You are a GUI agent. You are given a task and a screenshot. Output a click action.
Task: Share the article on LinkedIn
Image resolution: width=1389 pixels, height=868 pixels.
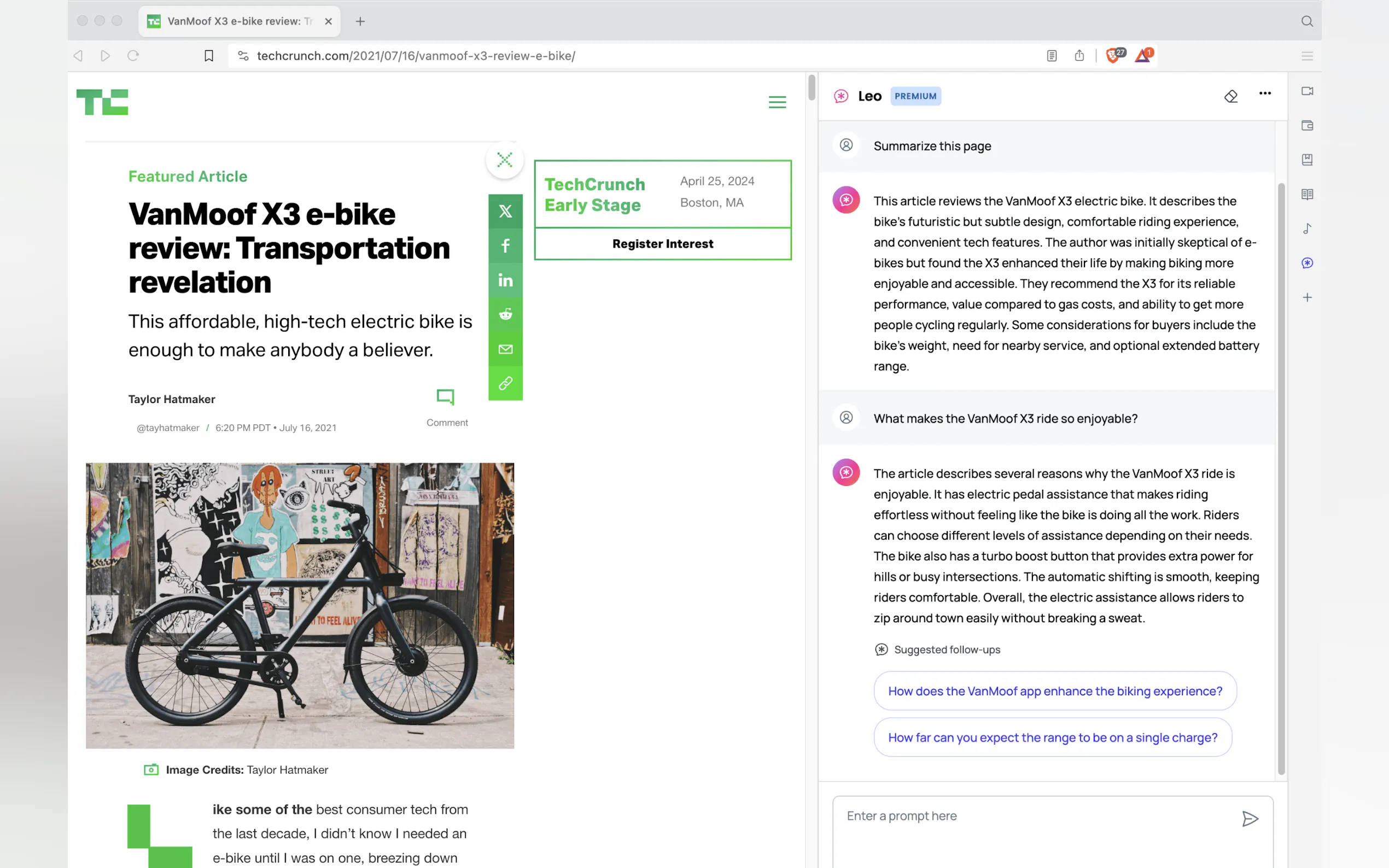click(505, 280)
